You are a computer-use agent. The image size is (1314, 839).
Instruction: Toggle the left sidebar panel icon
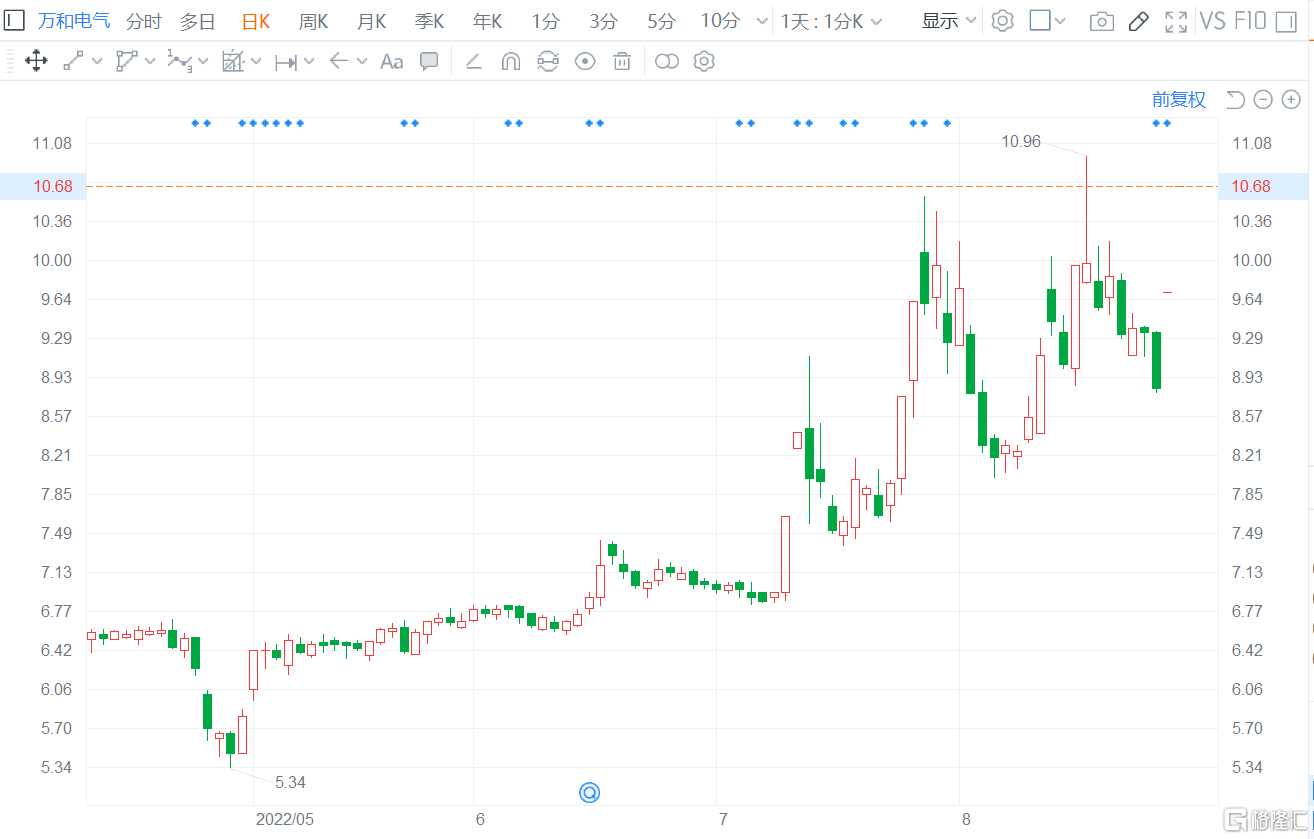coord(15,20)
